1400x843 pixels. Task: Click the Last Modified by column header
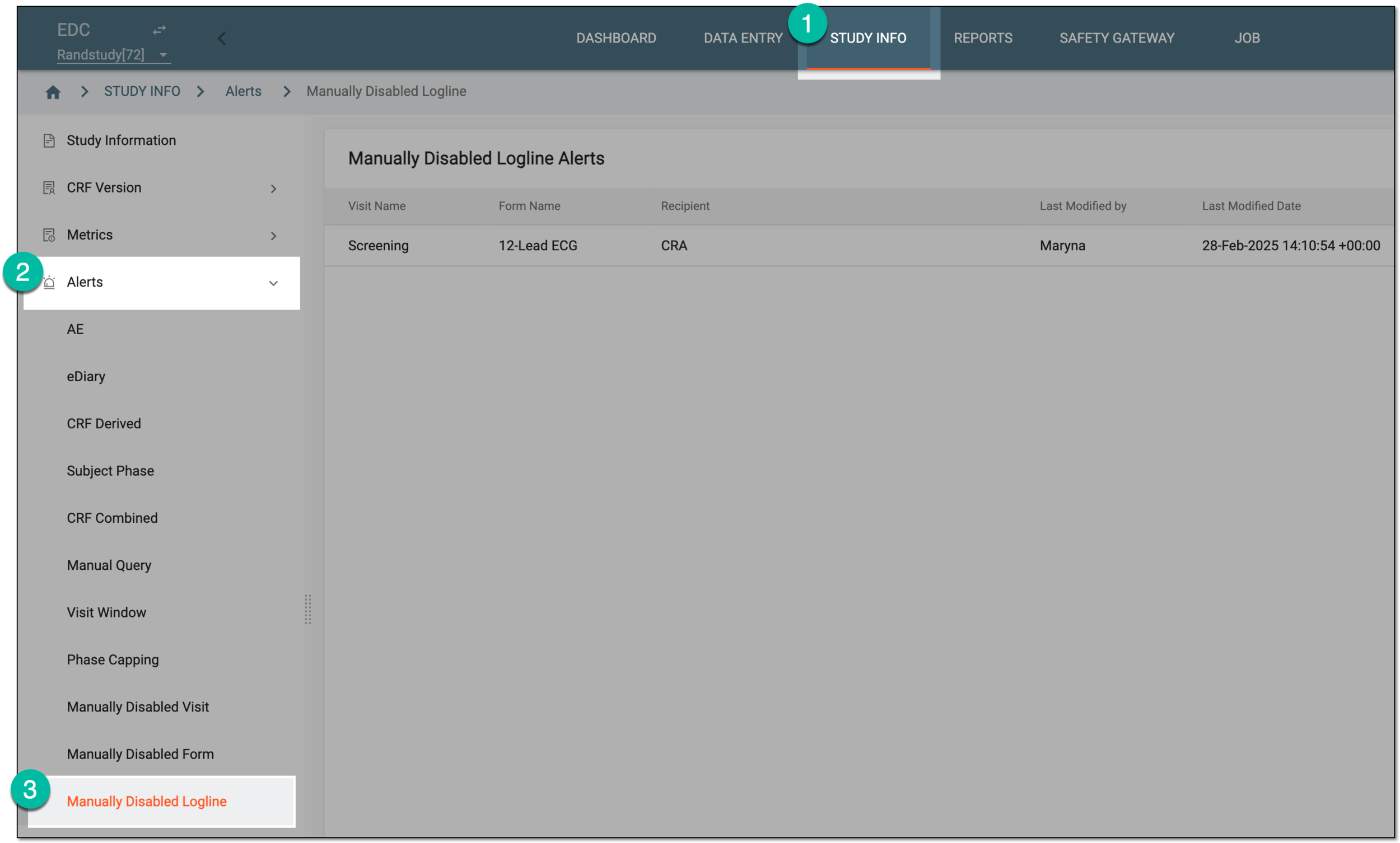[1083, 206]
